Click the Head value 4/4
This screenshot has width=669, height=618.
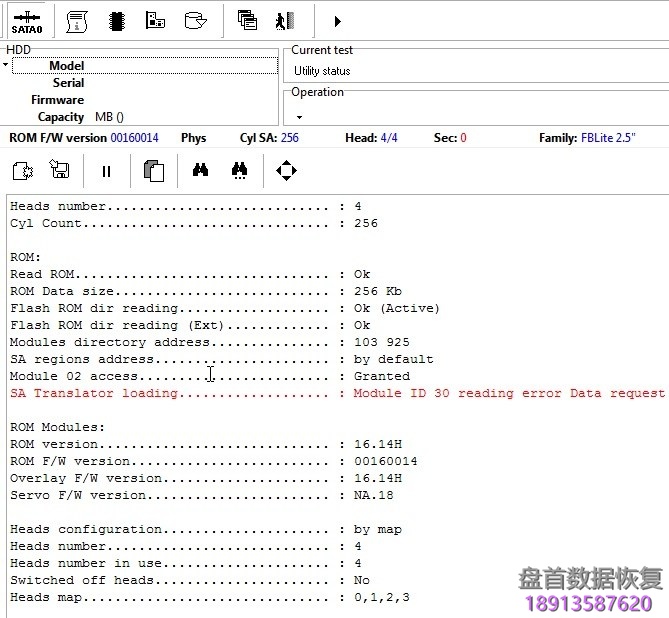pos(389,138)
